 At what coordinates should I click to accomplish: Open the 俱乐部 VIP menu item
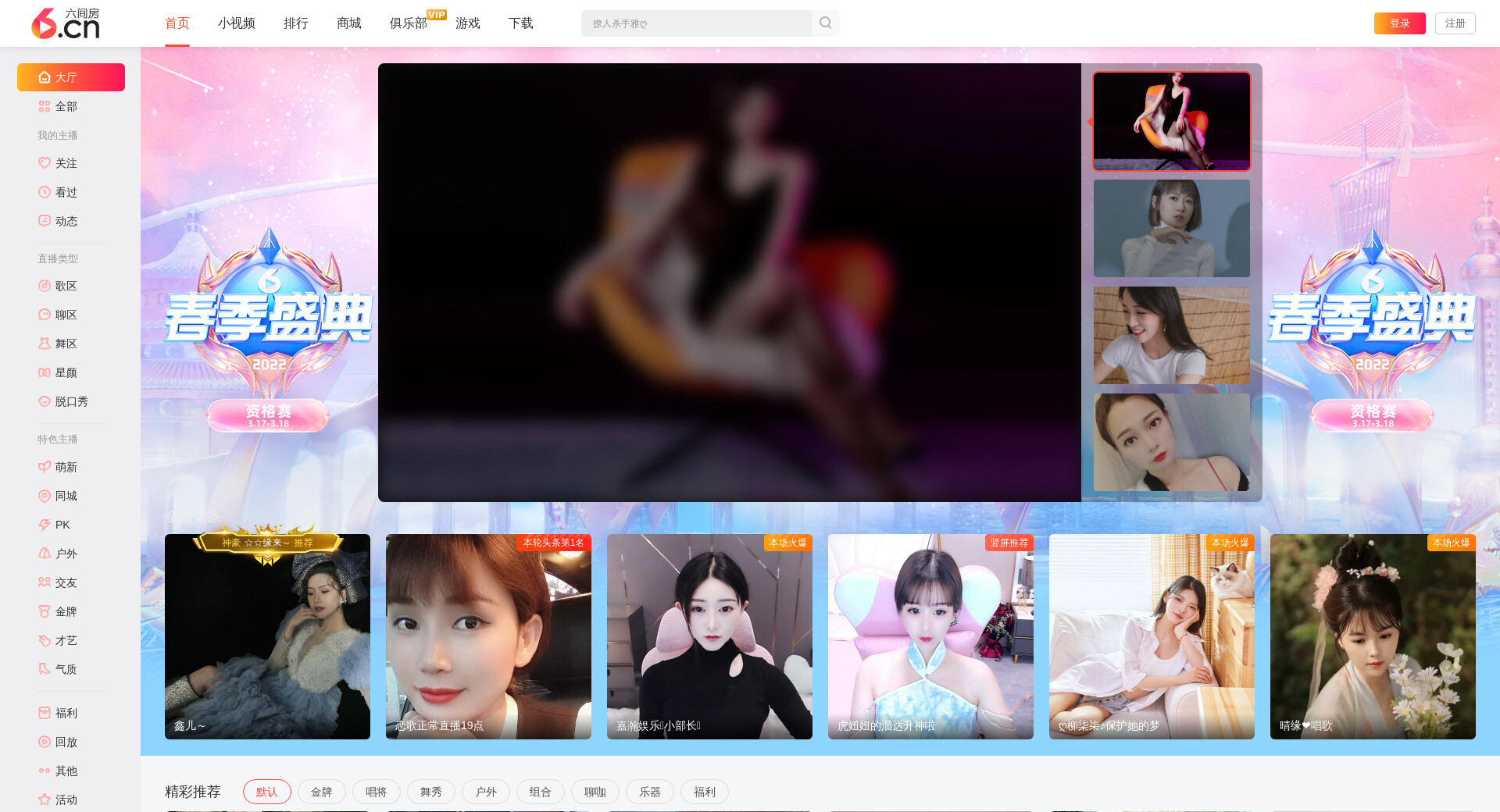(409, 23)
